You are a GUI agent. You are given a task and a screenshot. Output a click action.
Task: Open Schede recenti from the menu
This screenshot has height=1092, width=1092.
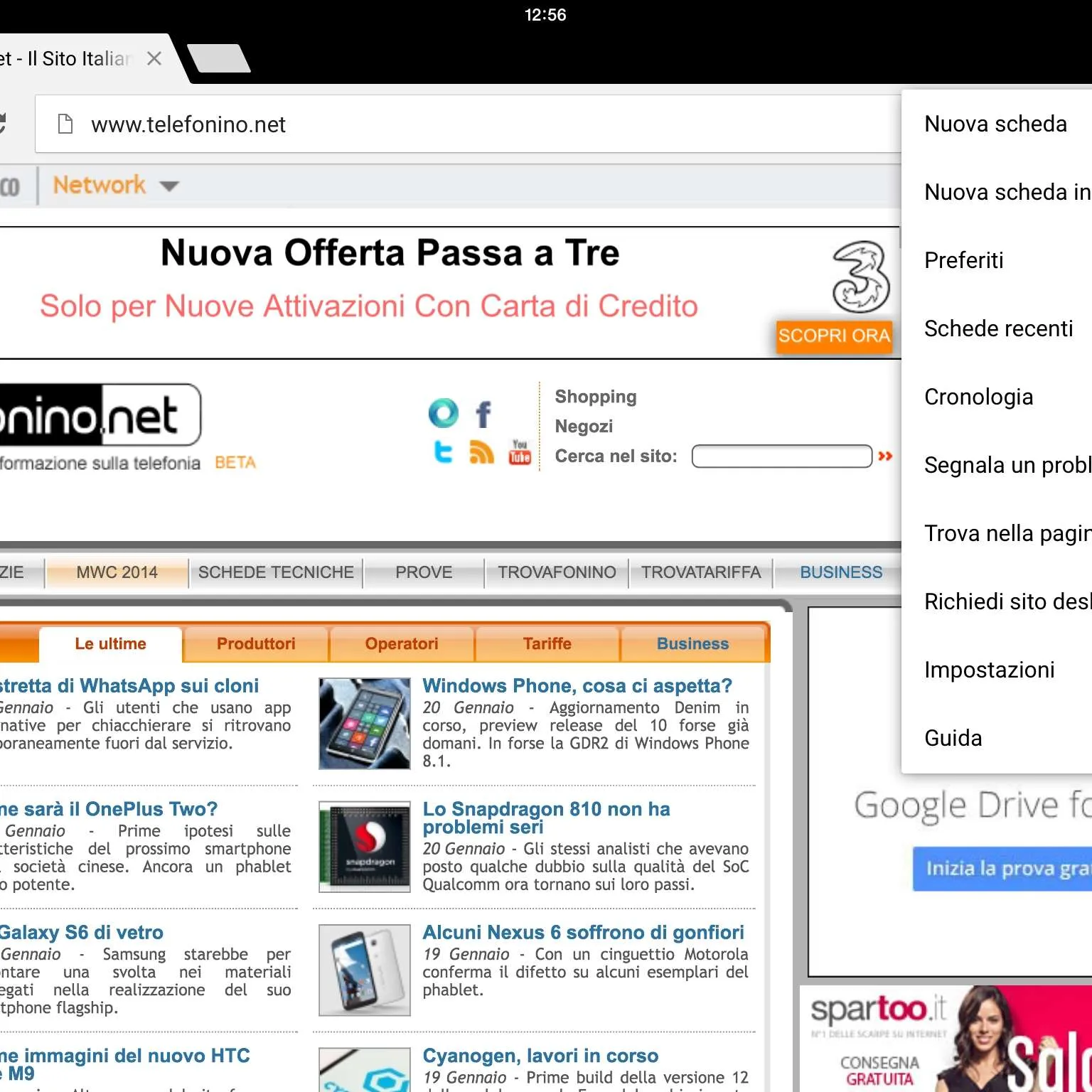pos(997,328)
